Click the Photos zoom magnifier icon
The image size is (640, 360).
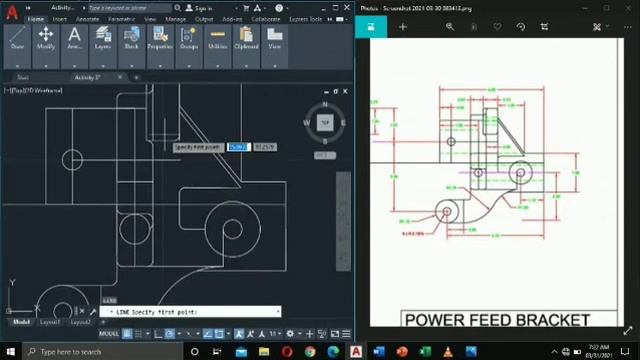450,27
